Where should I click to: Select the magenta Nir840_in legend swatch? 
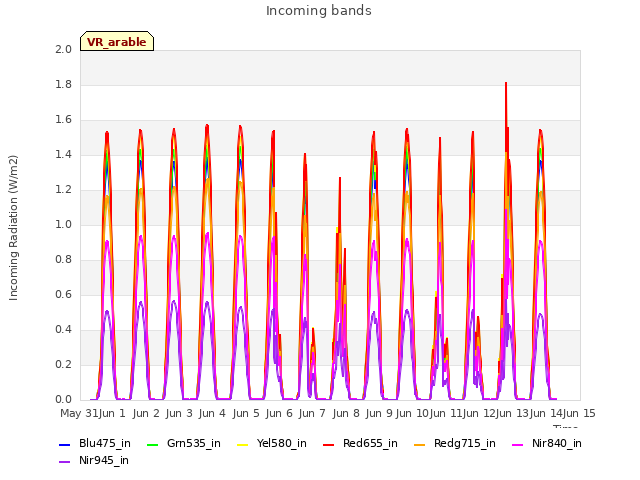tap(517, 444)
